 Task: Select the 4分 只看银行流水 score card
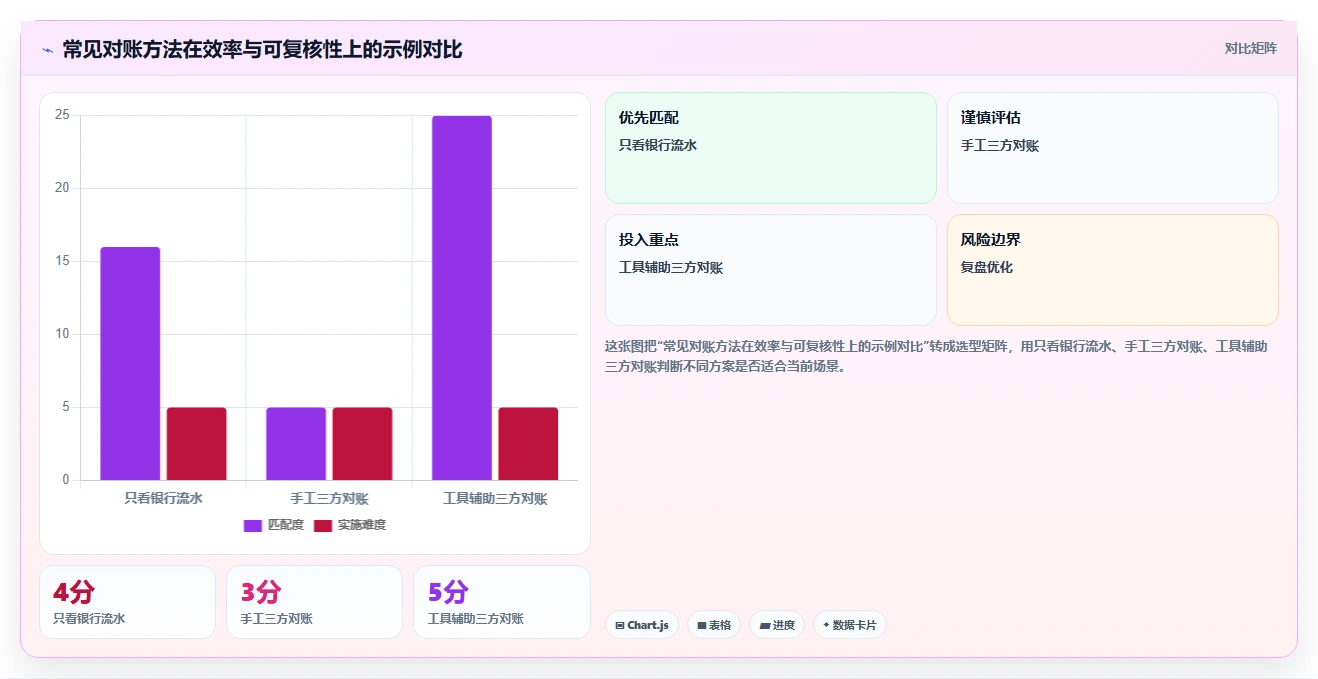(127, 602)
